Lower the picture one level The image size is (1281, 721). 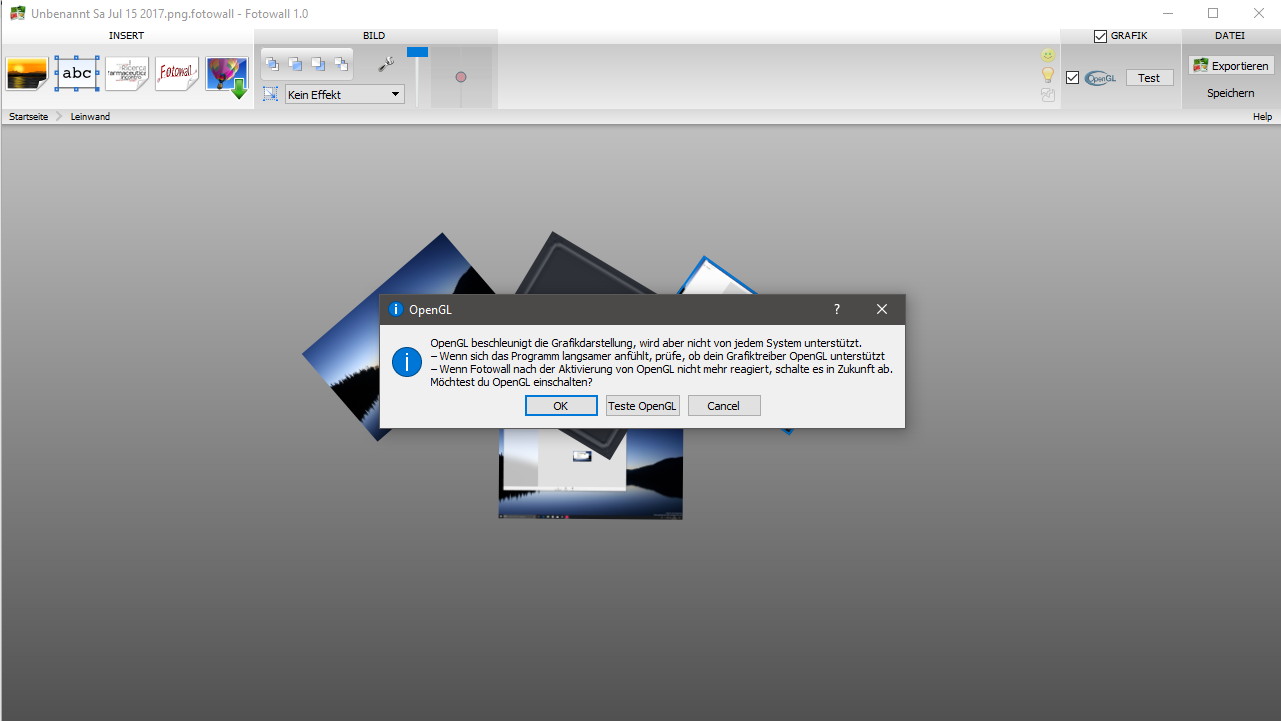(x=318, y=64)
